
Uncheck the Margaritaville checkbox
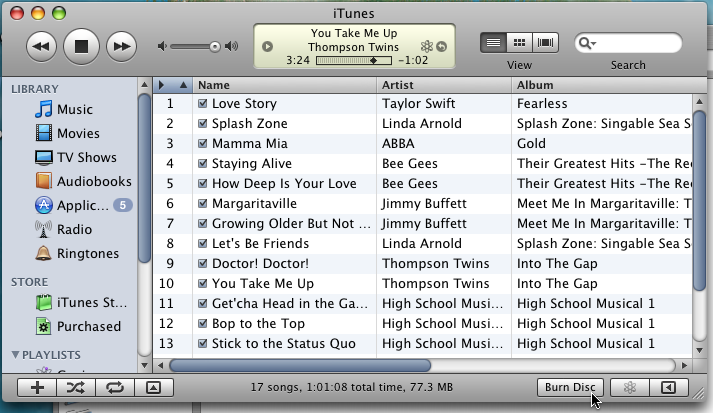pos(203,204)
